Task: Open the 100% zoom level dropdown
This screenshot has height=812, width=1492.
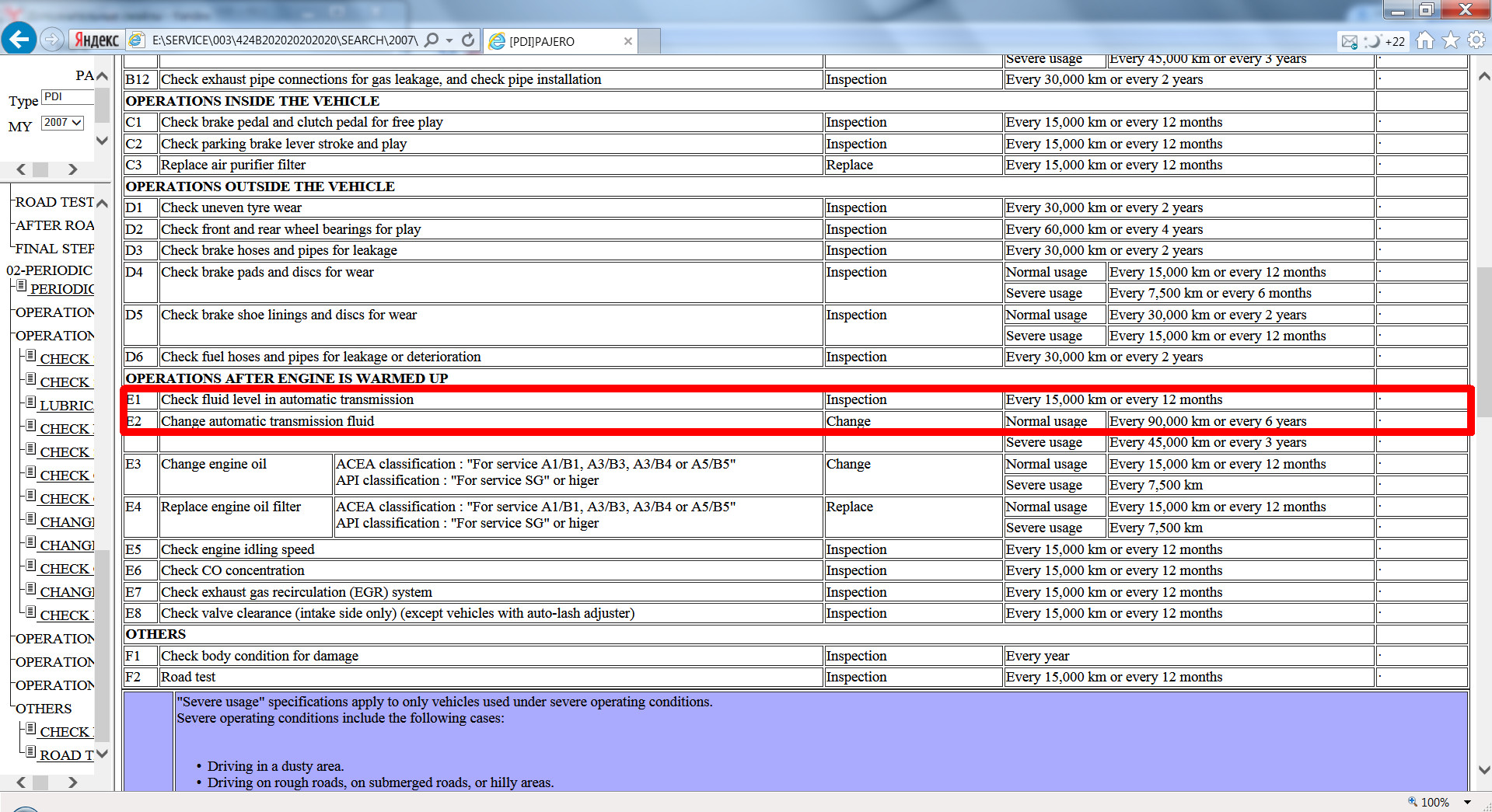Action: [x=1467, y=802]
